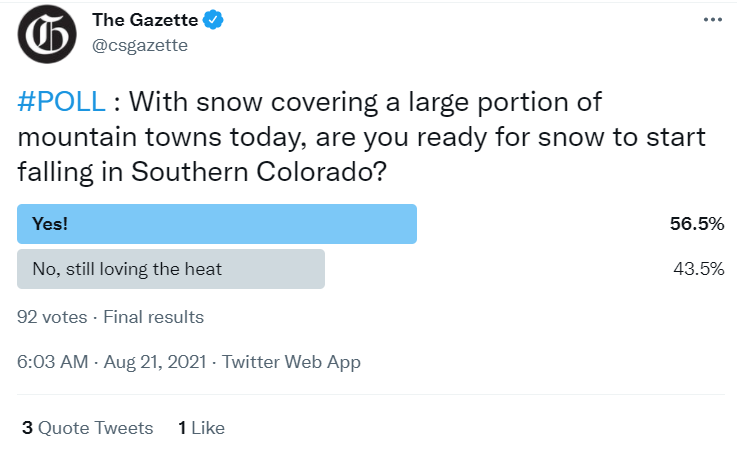Open the Twitter Web App source link

291,362
